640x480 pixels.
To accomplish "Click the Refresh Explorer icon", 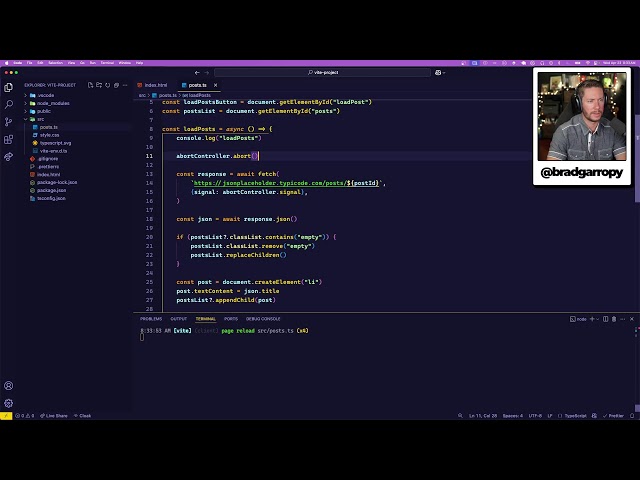I will 107,85.
